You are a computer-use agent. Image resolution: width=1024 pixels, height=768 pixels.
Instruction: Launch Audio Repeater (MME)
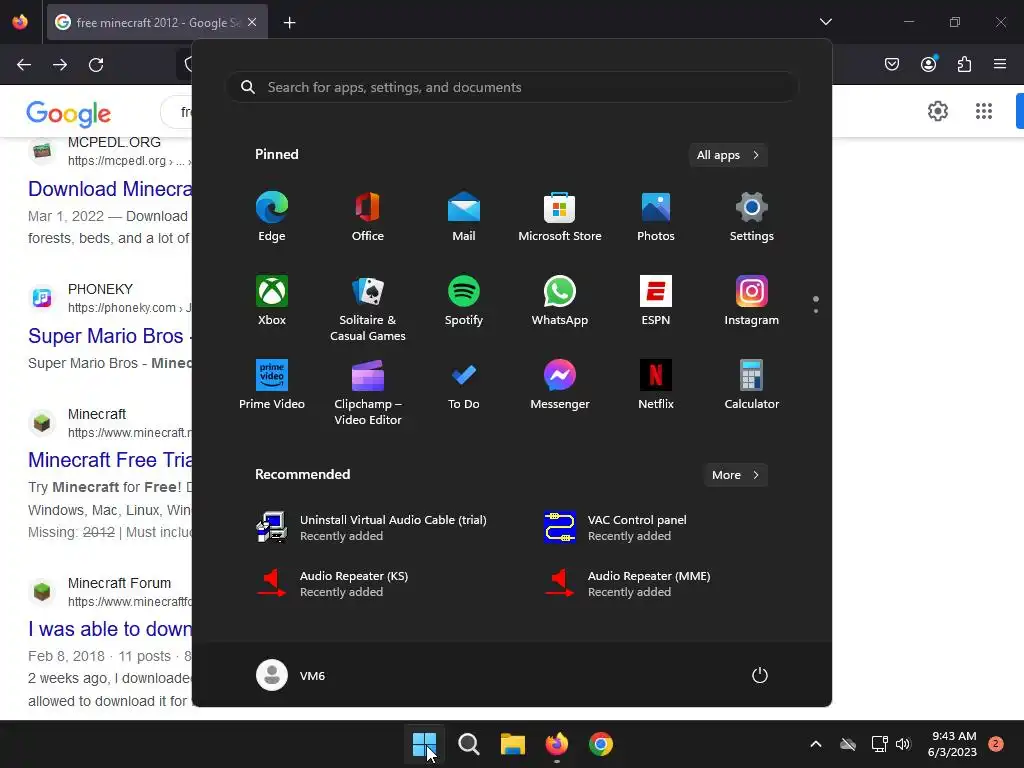(628, 584)
